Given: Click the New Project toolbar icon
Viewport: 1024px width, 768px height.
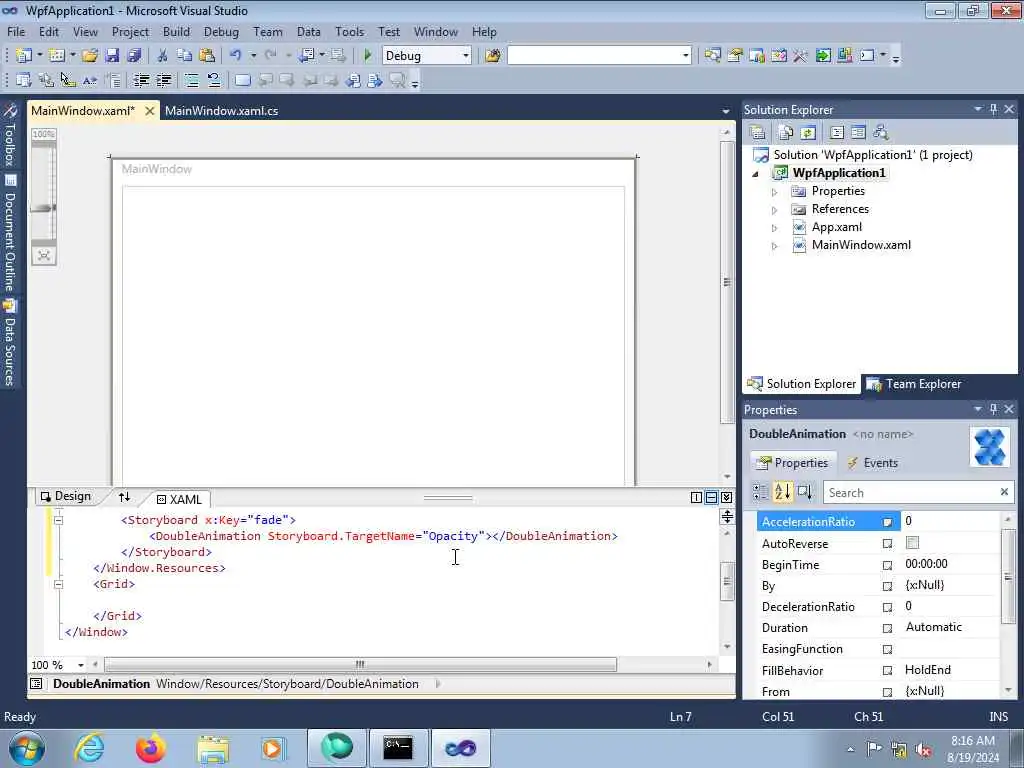Looking at the screenshot, I should click(24, 56).
